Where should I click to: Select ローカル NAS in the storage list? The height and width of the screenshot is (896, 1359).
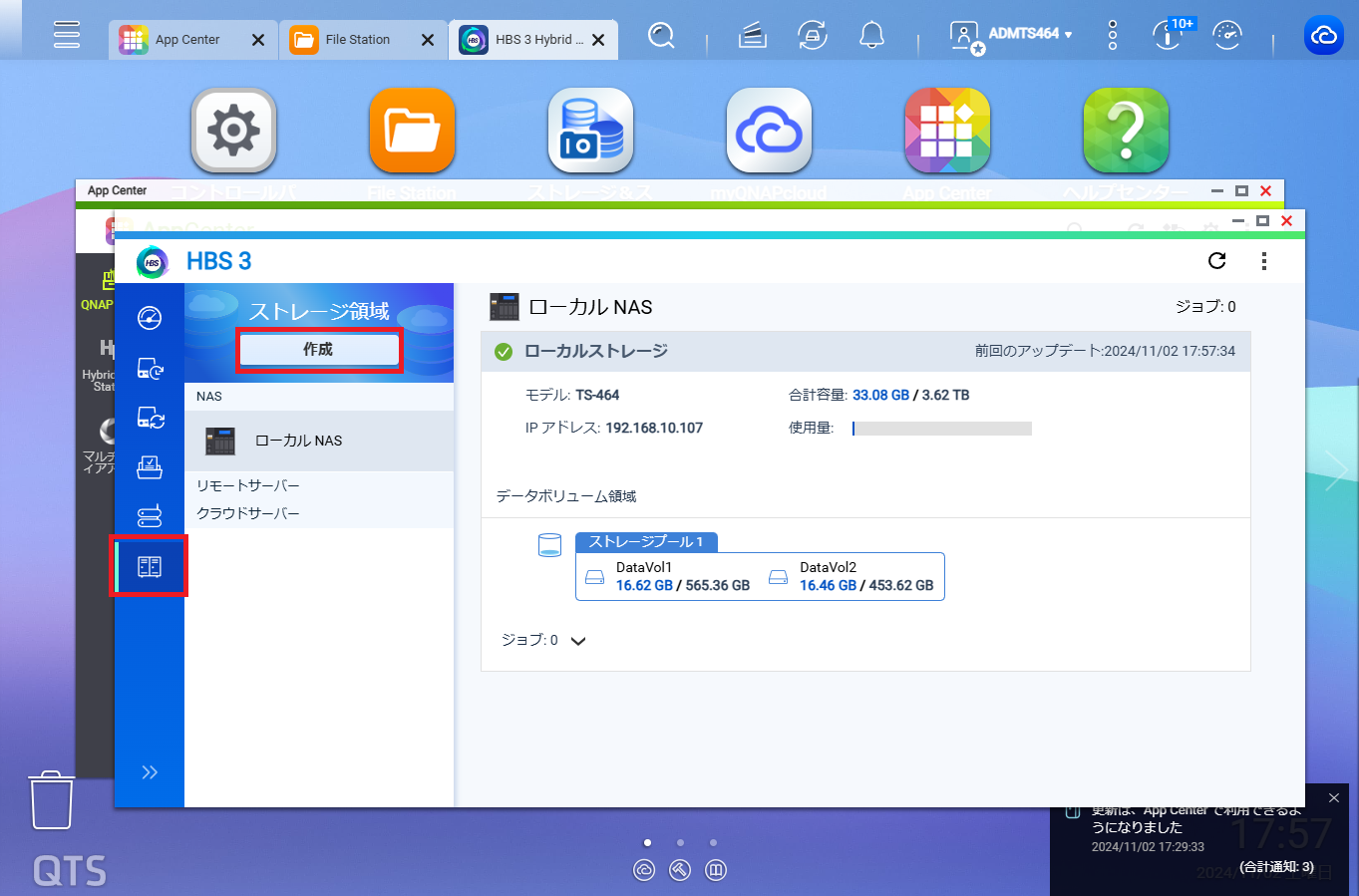(319, 441)
